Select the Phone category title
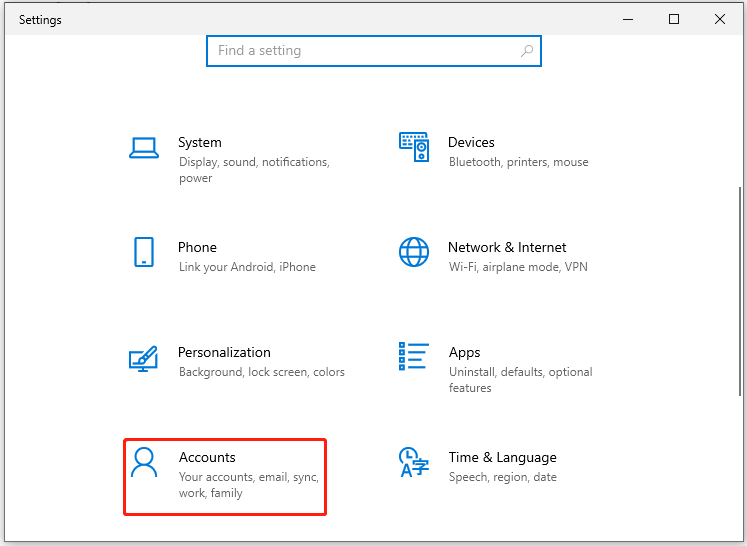The width and height of the screenshot is (747, 546). [x=197, y=248]
